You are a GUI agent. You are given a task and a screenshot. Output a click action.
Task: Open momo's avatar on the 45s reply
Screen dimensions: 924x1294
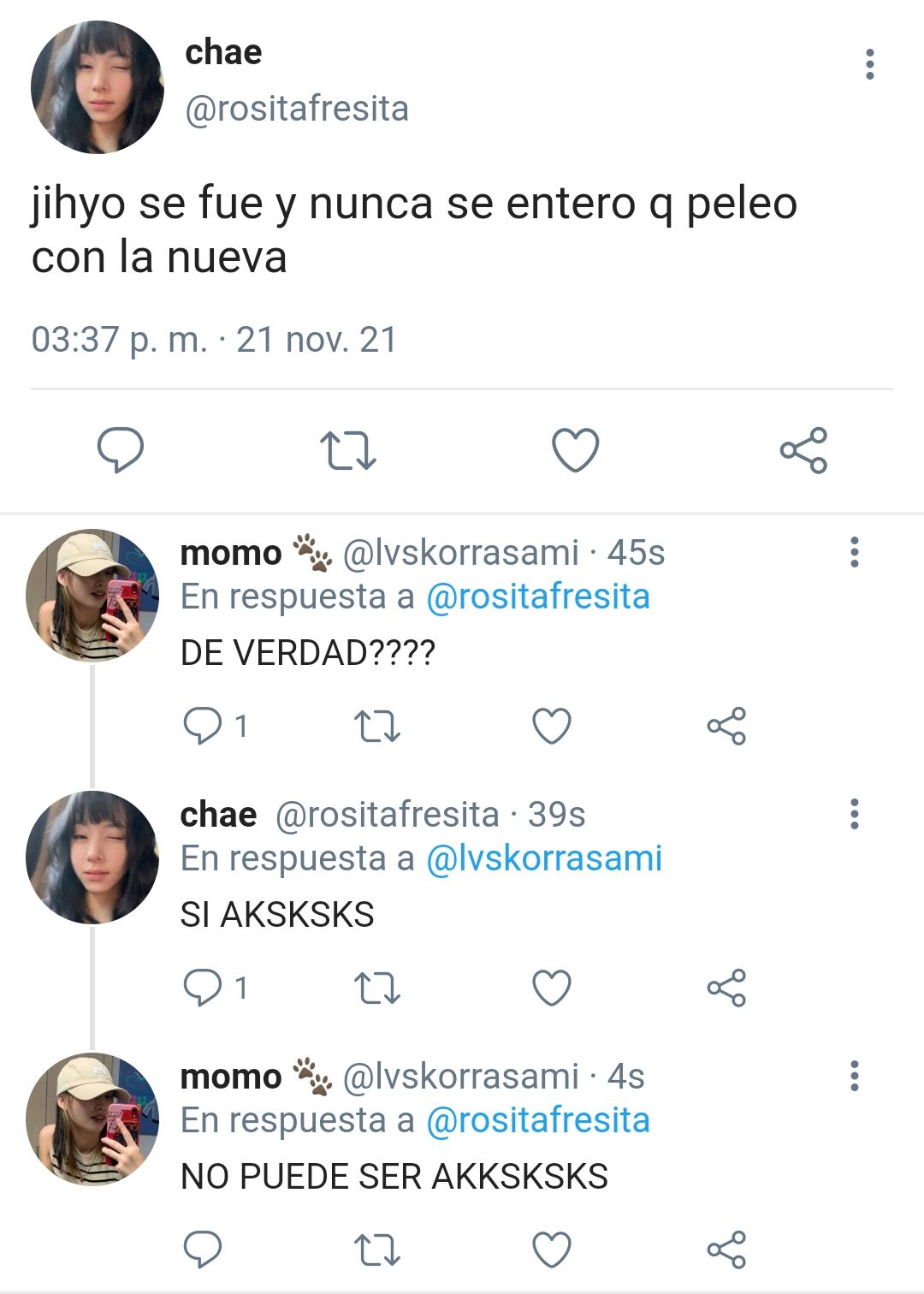click(x=92, y=596)
